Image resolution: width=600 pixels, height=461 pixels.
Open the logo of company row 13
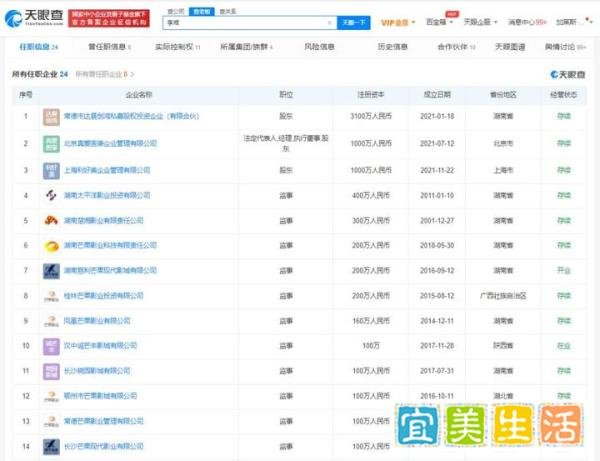coord(51,422)
